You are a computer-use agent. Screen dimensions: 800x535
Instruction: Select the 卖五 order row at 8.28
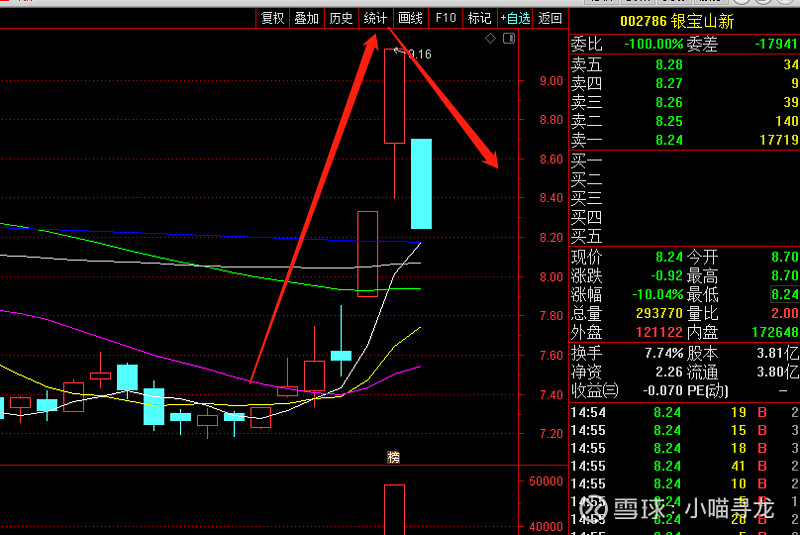pyautogui.click(x=684, y=64)
